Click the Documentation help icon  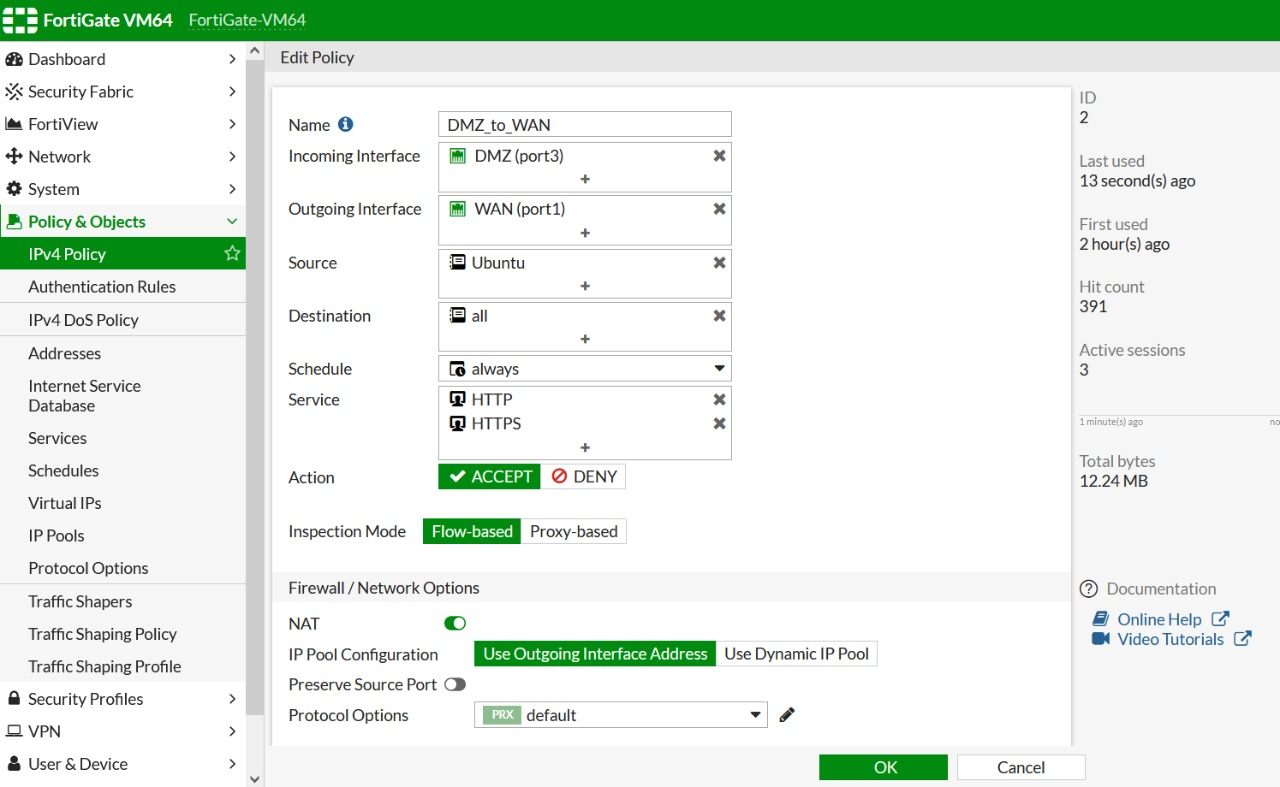pos(1090,588)
